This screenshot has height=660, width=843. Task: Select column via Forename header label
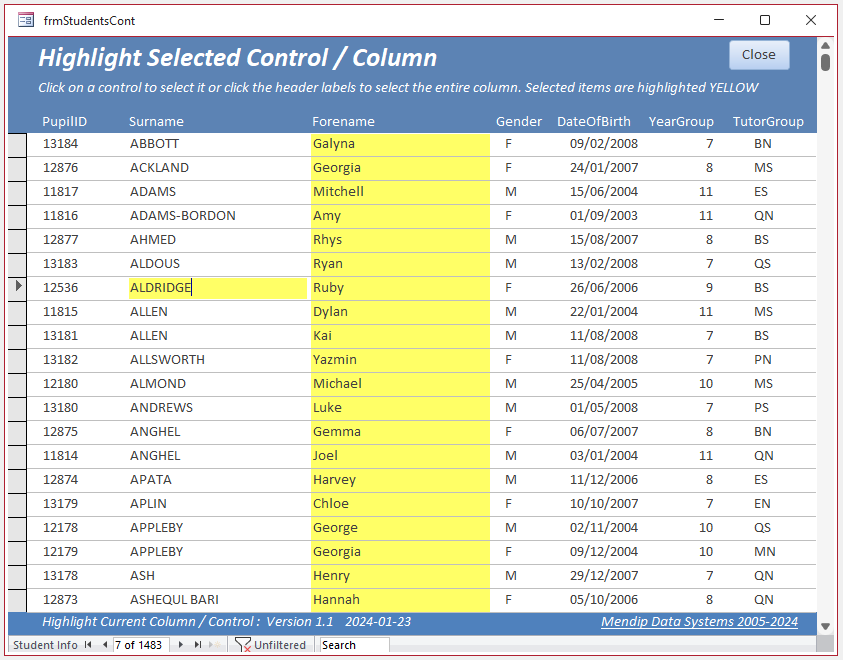tap(343, 121)
